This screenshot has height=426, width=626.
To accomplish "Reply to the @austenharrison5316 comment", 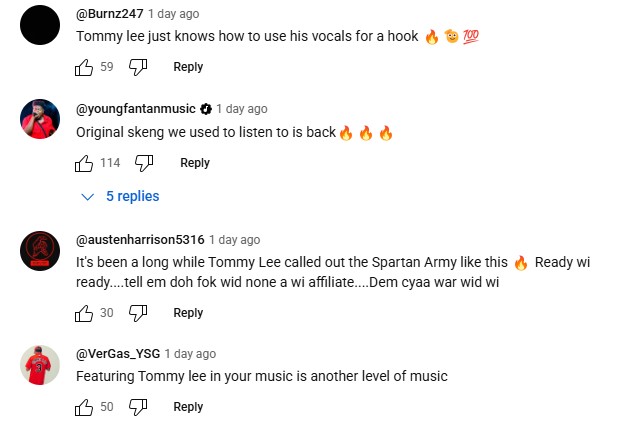I will click(x=188, y=313).
